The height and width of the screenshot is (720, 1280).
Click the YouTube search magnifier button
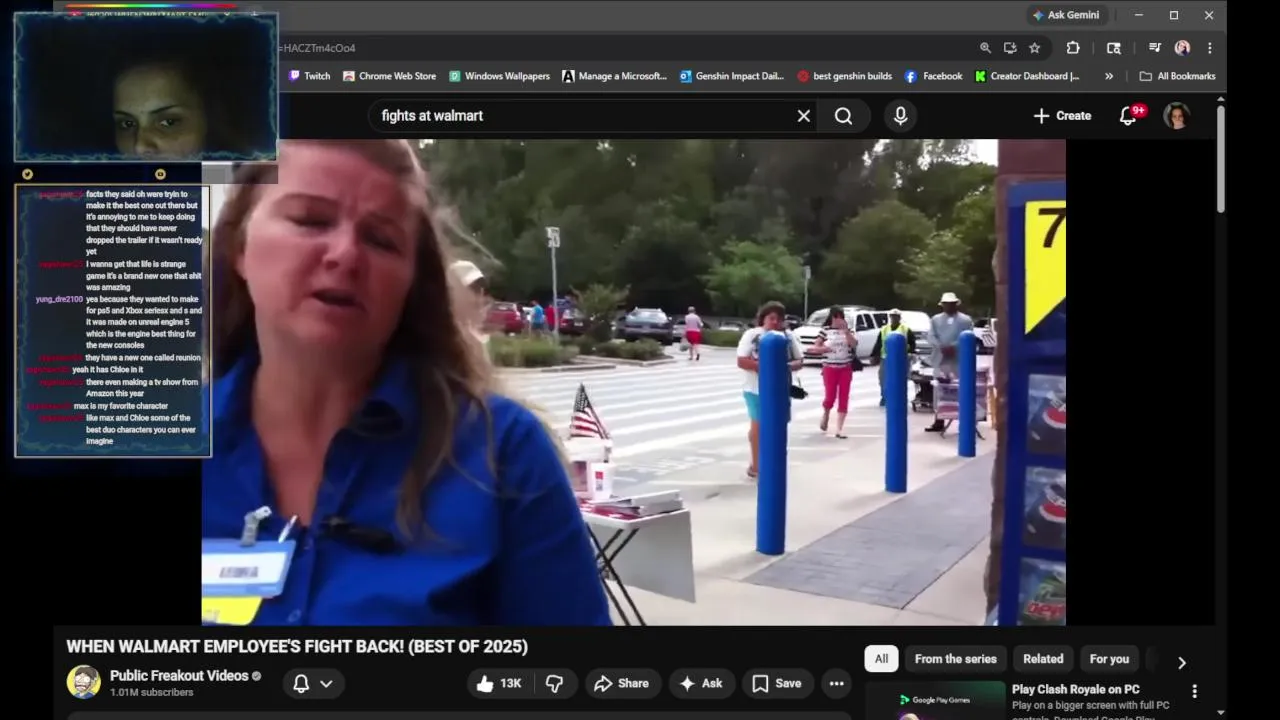click(x=844, y=116)
